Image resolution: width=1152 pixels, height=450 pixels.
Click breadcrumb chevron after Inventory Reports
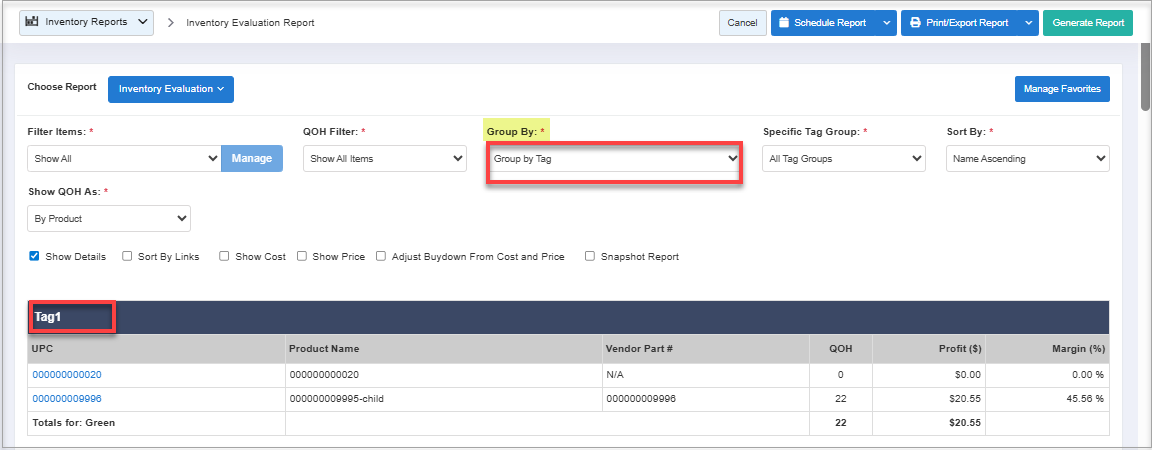[x=171, y=23]
